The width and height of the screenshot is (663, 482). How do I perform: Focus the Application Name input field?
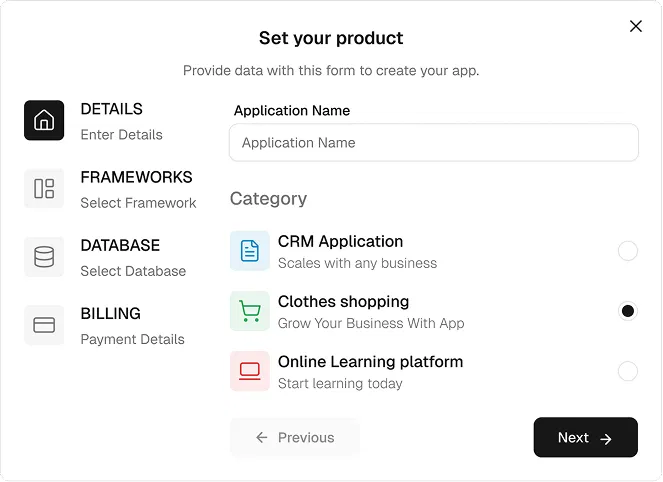(x=433, y=143)
